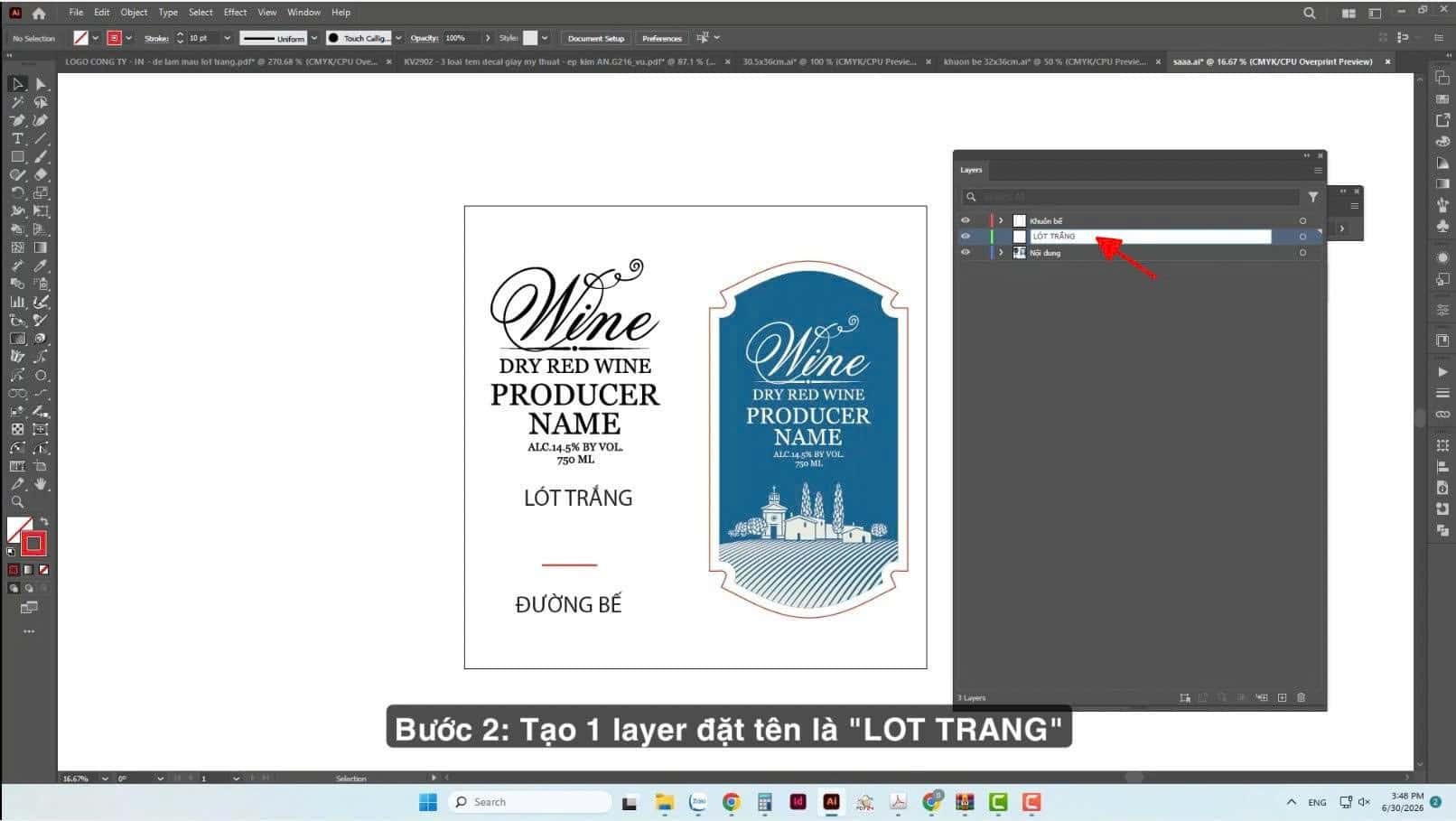Click the red Stroke swatch in toolbar
Screen dimensions: 1456x821
(33, 544)
